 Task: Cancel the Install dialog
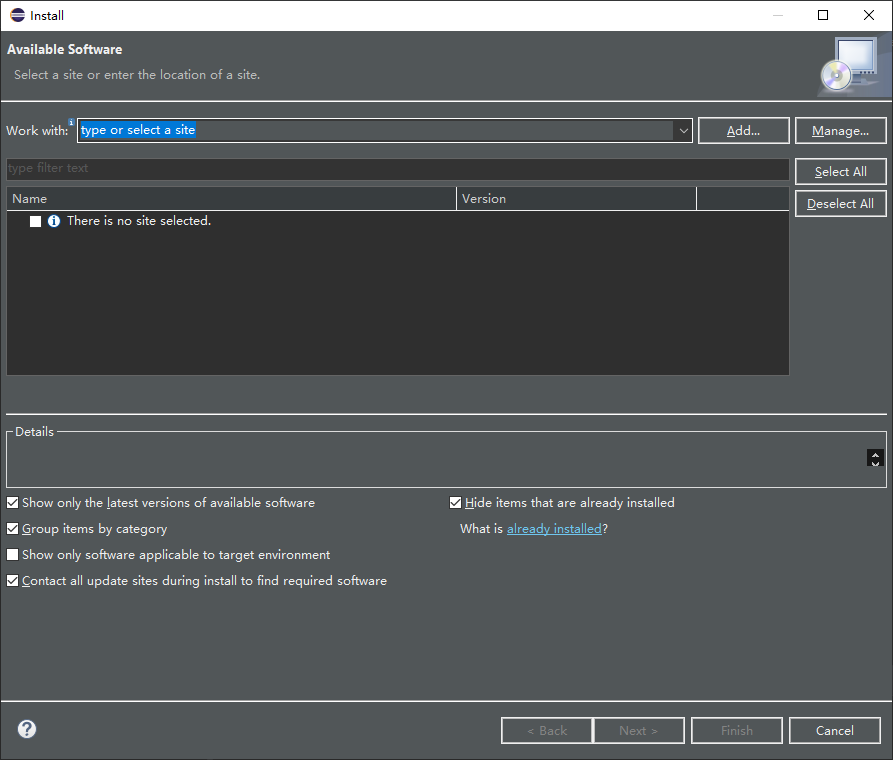click(x=834, y=730)
